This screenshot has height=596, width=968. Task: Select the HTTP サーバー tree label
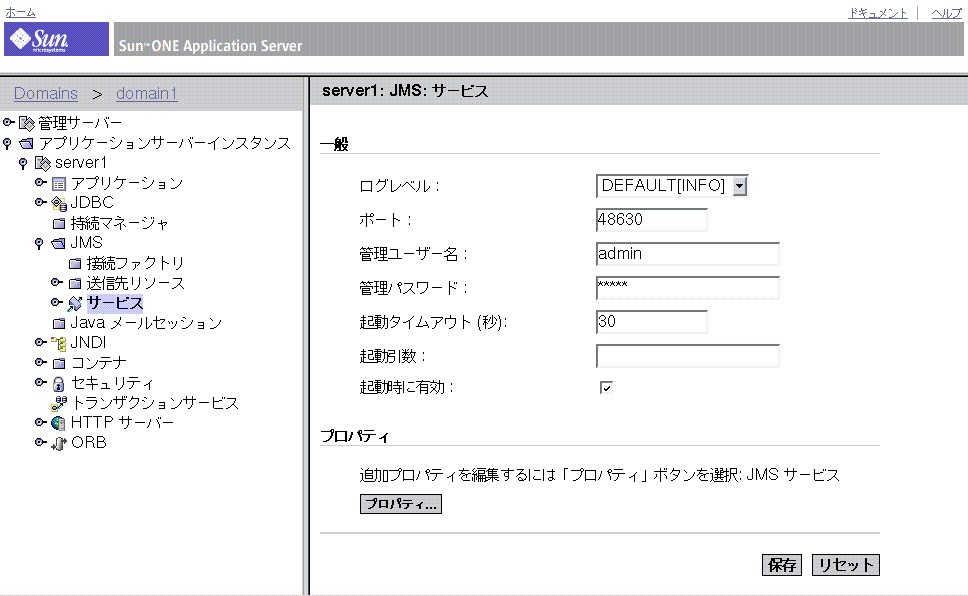[x=122, y=422]
